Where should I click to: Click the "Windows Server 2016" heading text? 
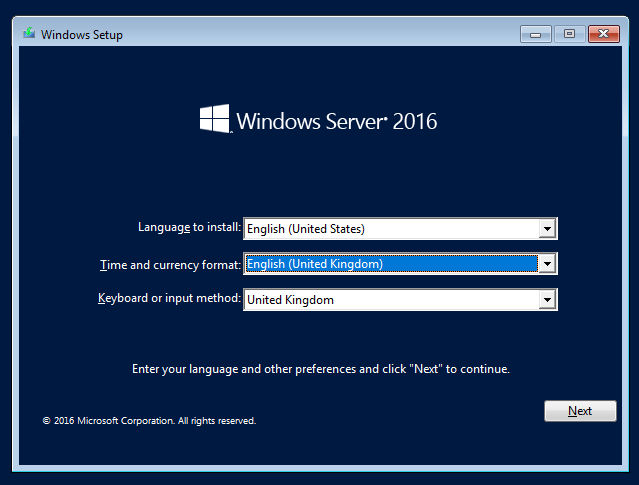click(336, 122)
